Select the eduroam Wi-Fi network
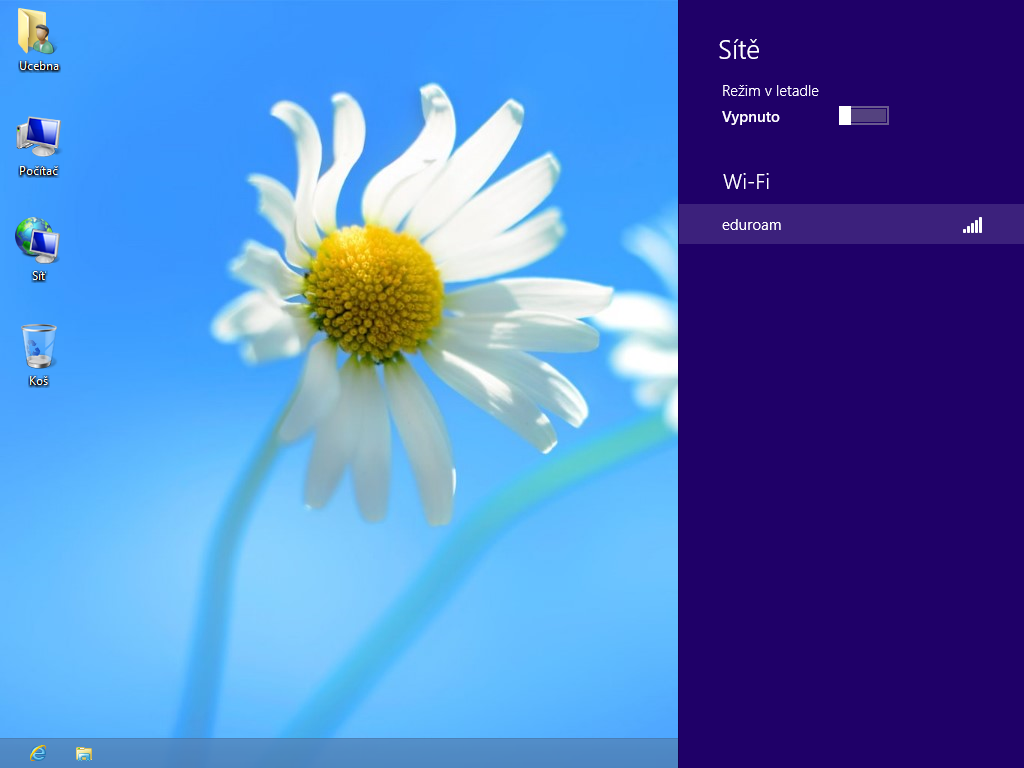The height and width of the screenshot is (768, 1024). tap(851, 224)
